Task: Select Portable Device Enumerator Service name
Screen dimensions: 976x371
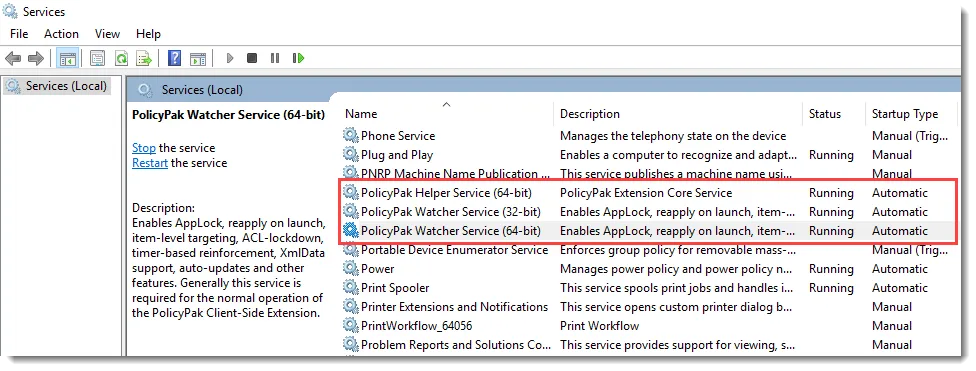Action: (454, 250)
